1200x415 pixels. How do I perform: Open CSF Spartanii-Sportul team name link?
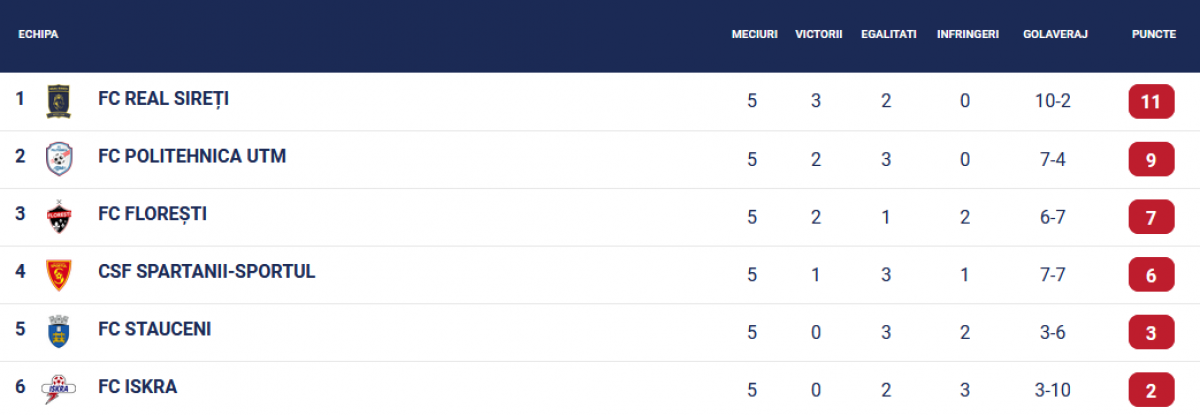click(x=207, y=271)
